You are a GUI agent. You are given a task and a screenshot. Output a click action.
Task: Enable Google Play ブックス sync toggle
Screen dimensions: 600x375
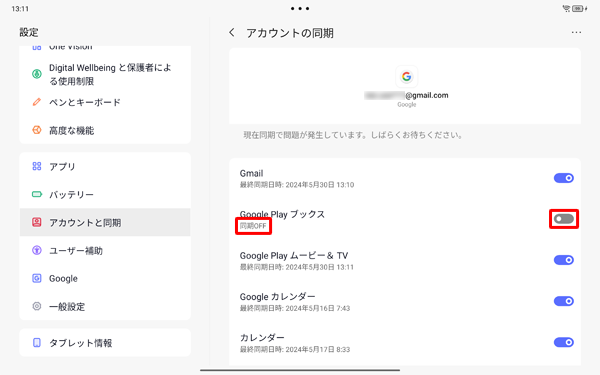pos(564,219)
